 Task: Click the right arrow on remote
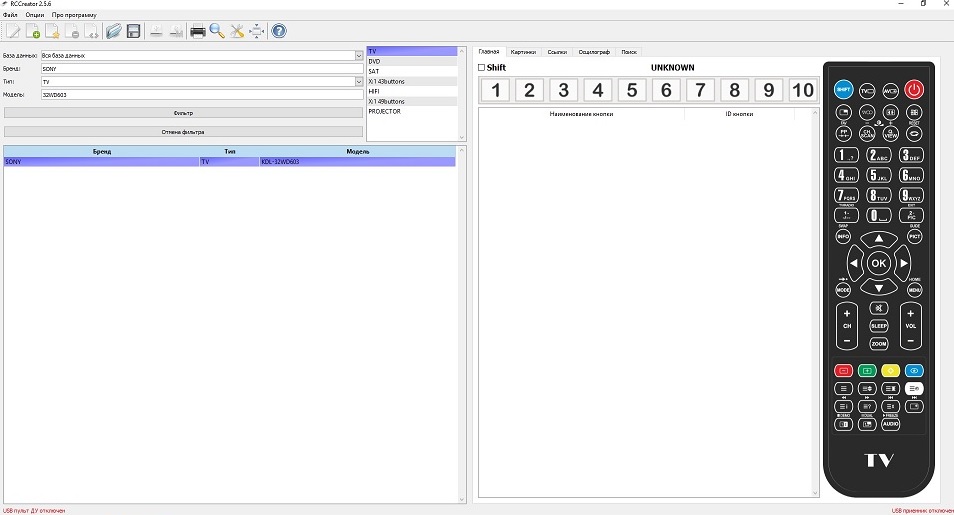point(904,263)
